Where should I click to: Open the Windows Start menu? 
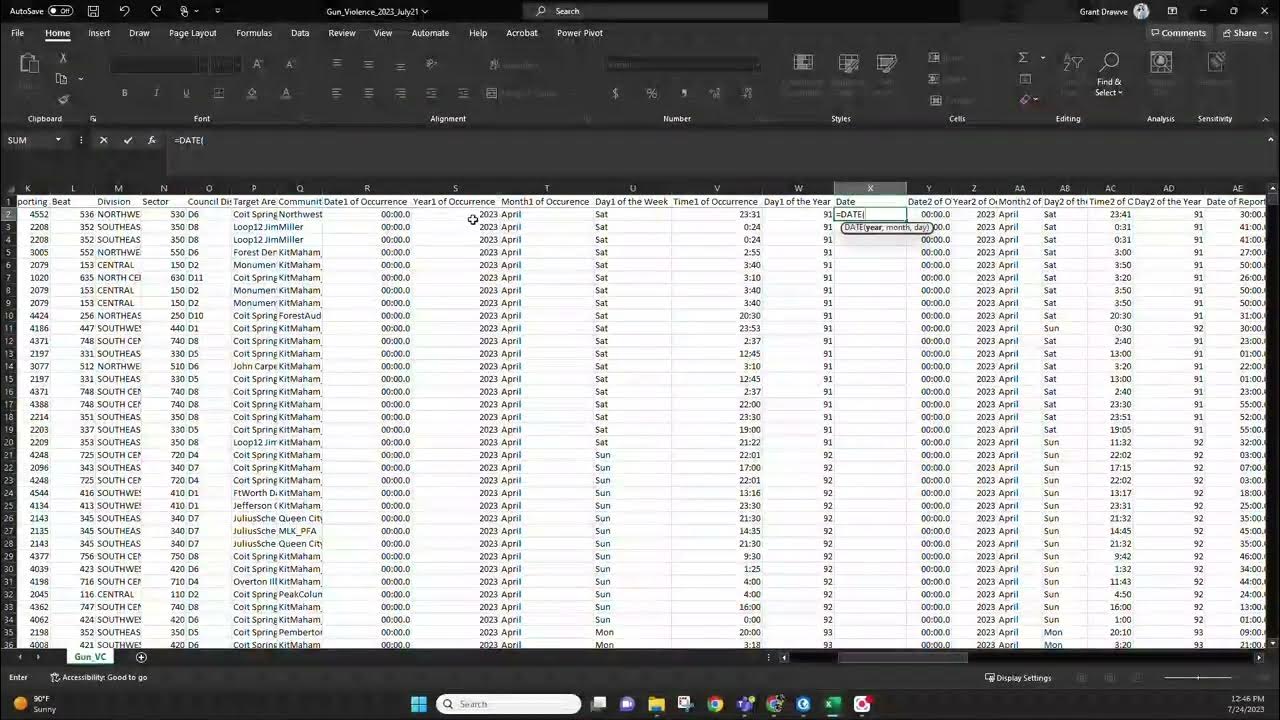(x=419, y=704)
